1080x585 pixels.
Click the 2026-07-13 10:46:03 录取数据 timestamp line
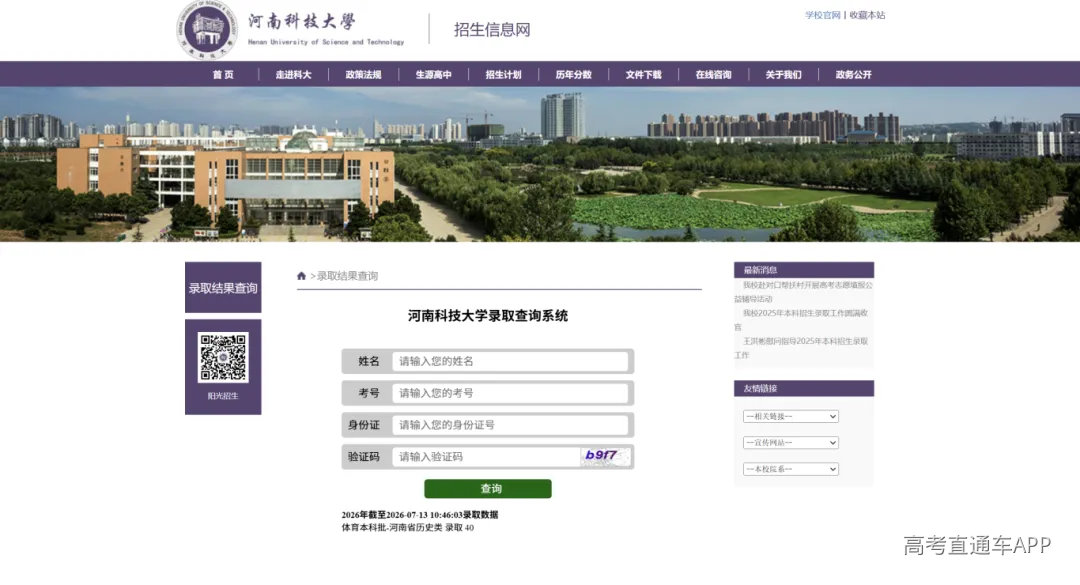pos(419,515)
